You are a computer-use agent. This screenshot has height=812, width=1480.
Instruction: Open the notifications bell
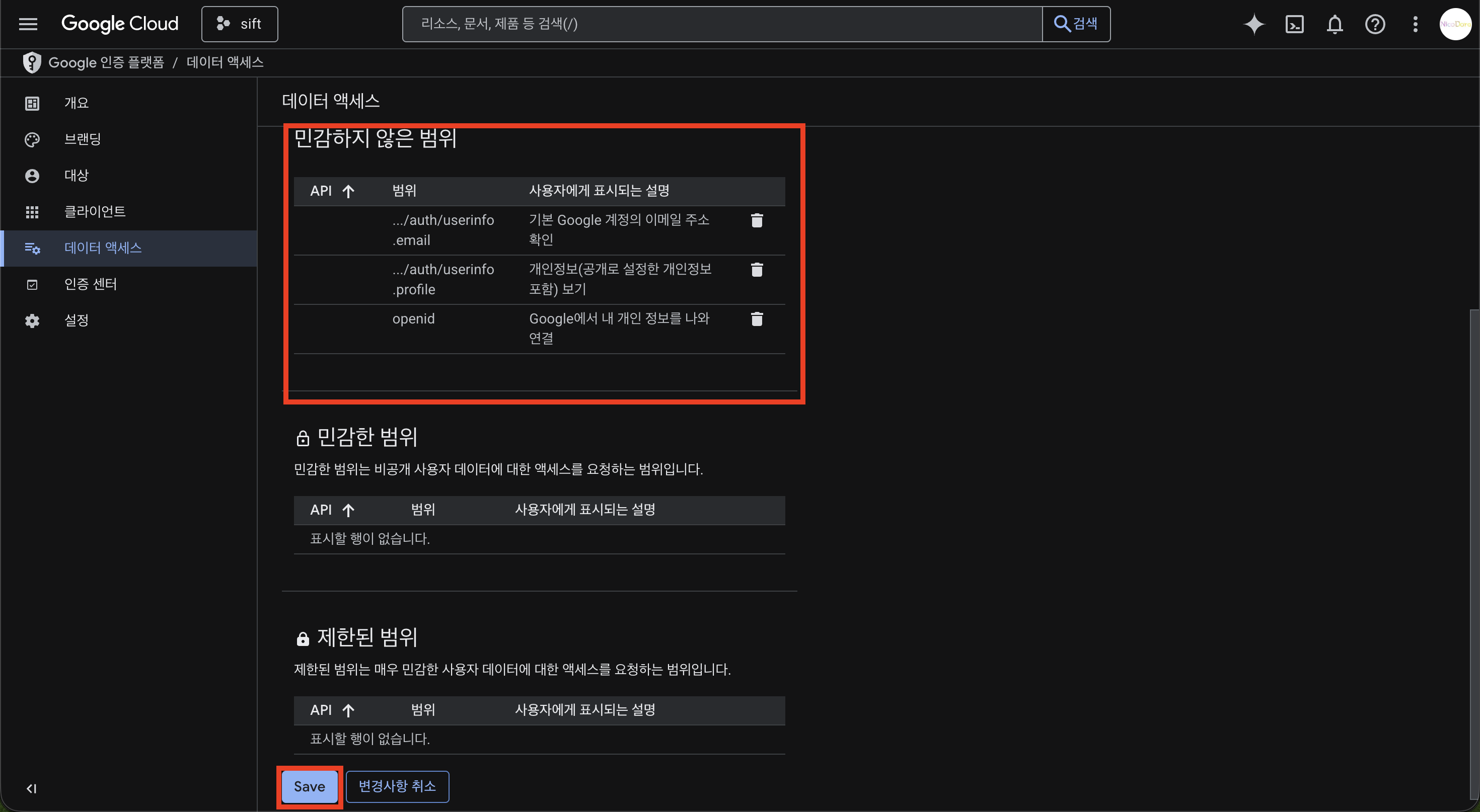1334,24
